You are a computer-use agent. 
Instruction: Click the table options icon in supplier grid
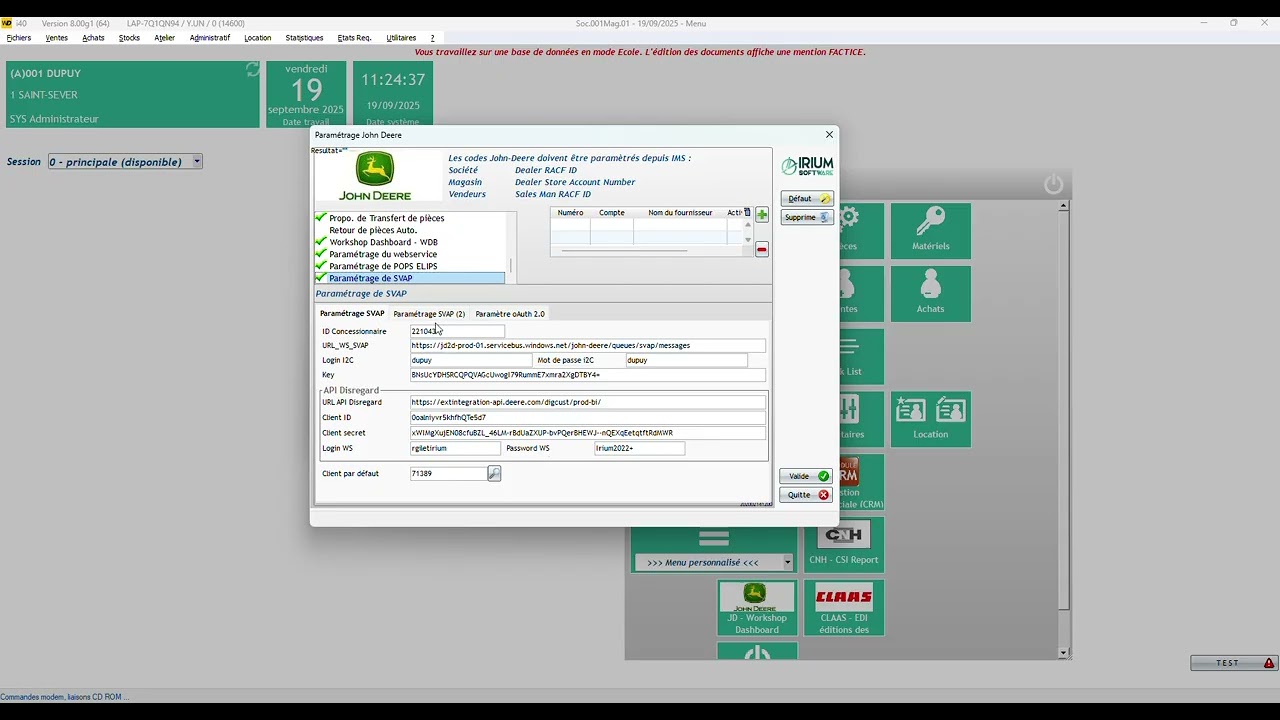tap(747, 212)
